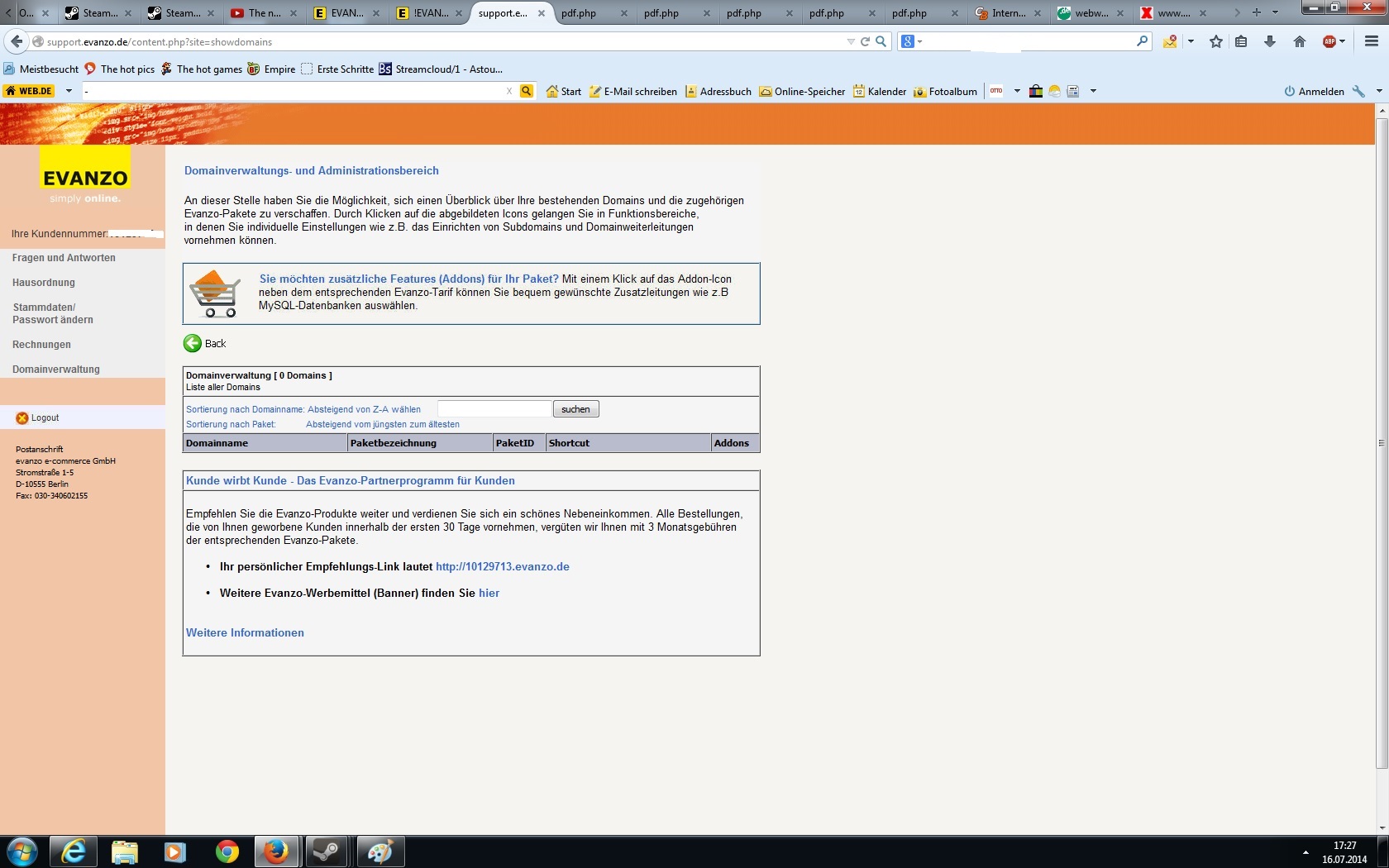Open The hot games bookmark
Image resolution: width=1389 pixels, height=868 pixels.
pyautogui.click(x=202, y=69)
